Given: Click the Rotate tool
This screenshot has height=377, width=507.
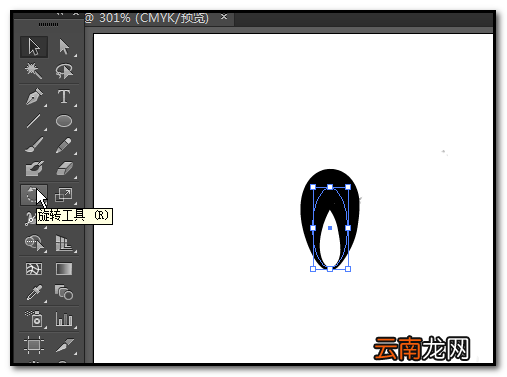Looking at the screenshot, I should 33,195.
